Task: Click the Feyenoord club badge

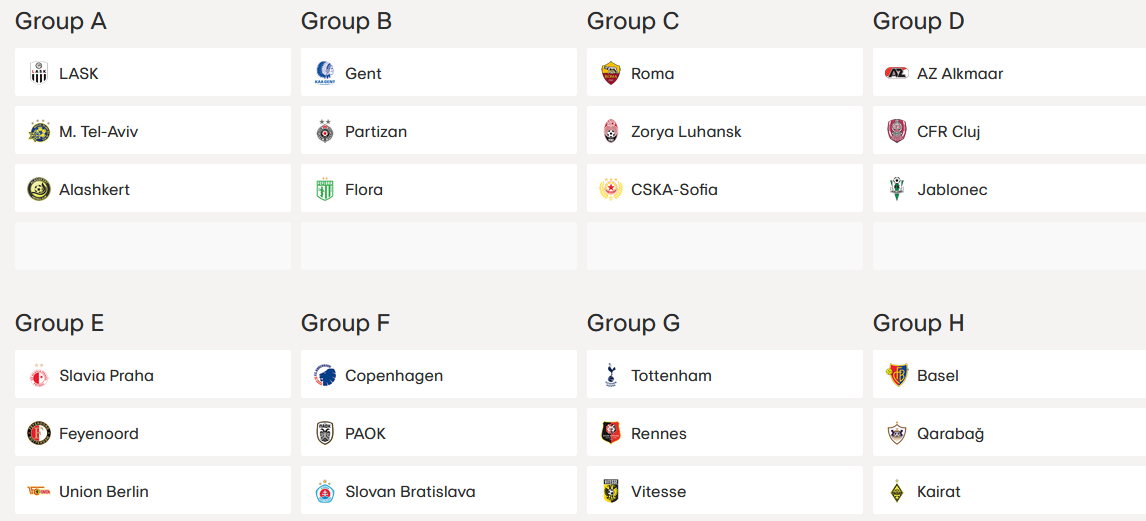Action: point(39,433)
